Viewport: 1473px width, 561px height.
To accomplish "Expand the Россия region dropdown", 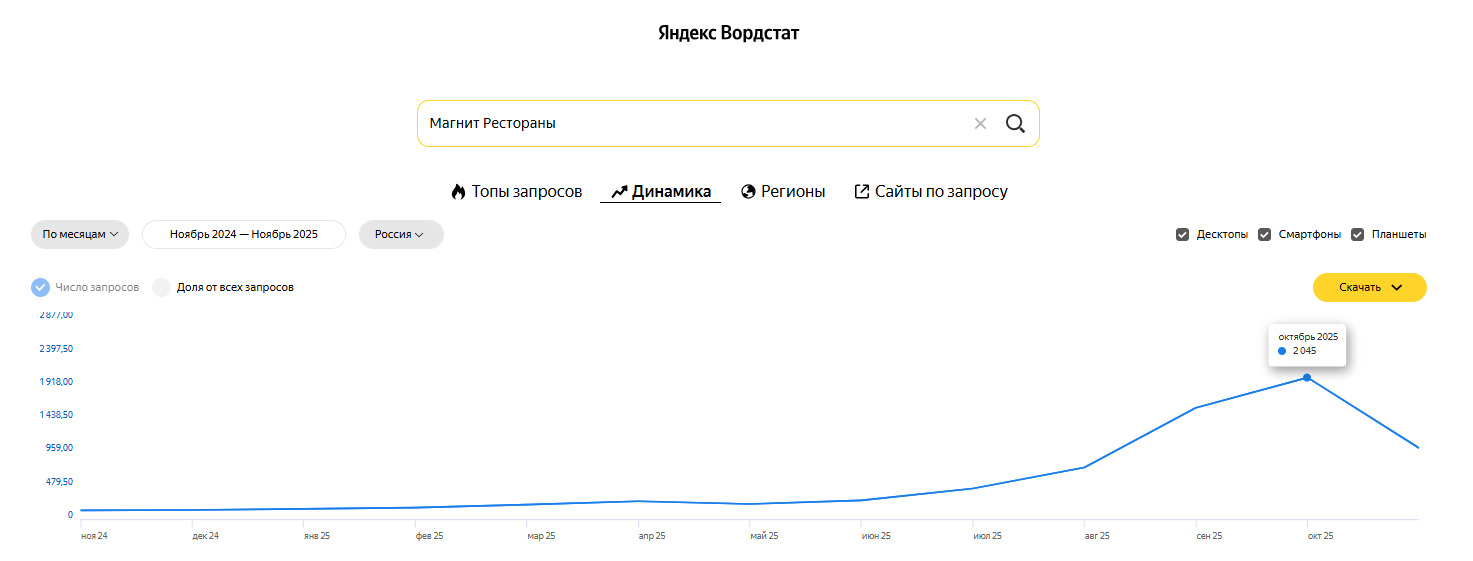I will tap(400, 234).
